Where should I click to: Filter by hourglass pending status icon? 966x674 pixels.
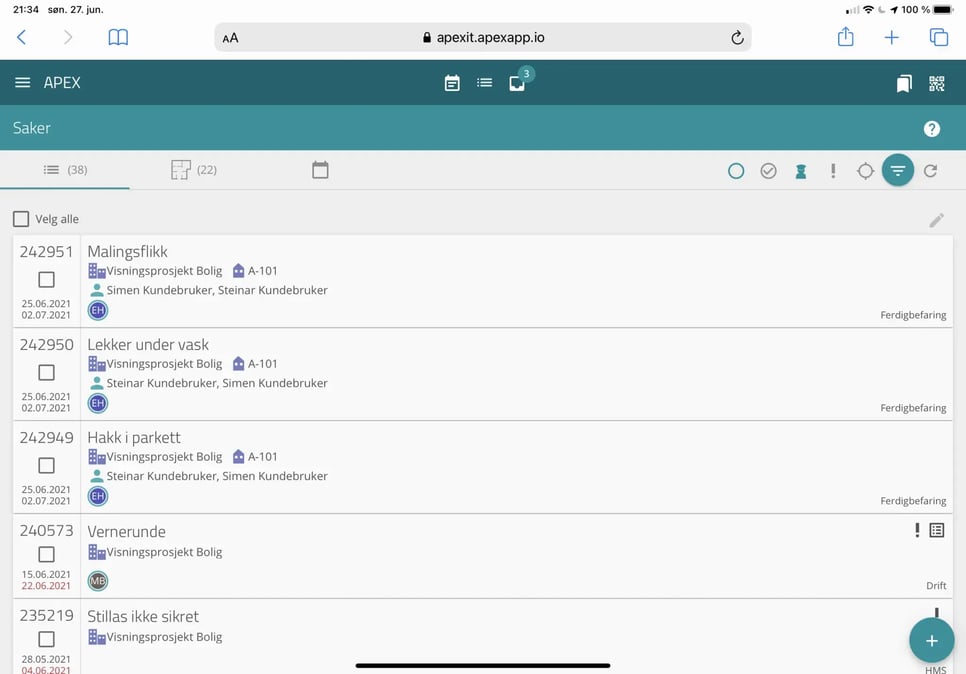click(800, 171)
